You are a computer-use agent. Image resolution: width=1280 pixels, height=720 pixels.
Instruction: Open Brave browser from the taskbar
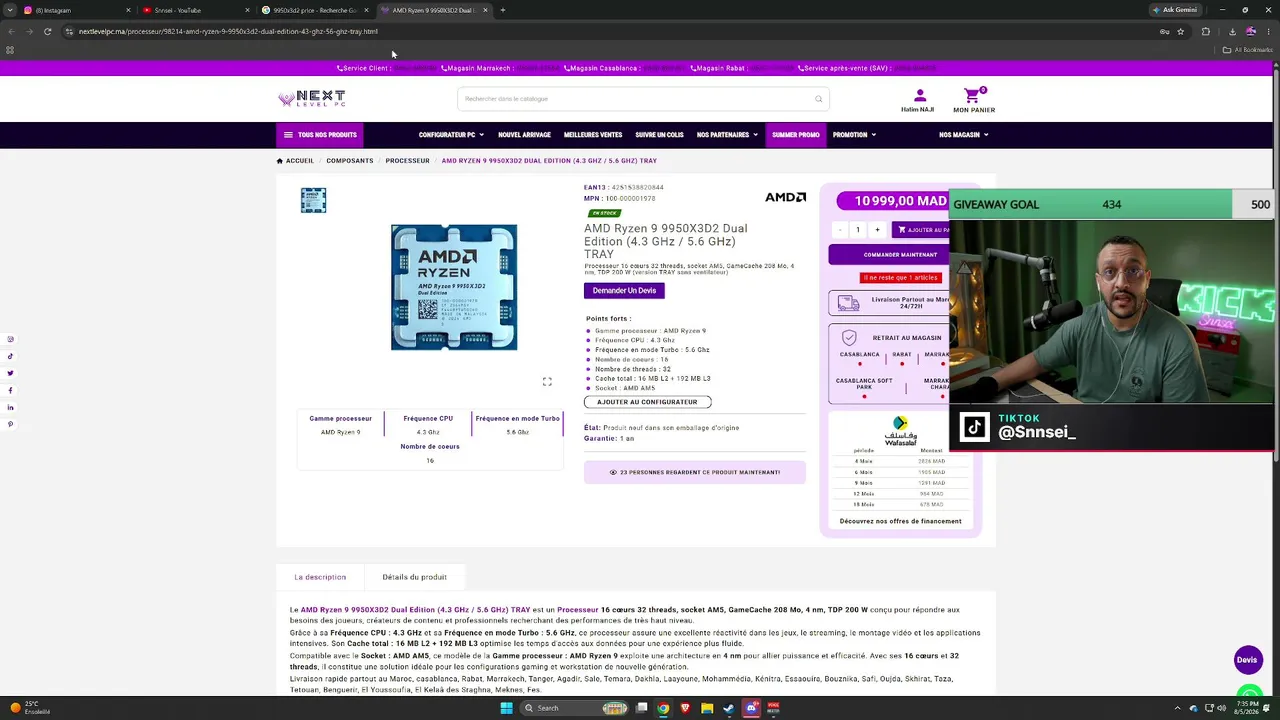[685, 708]
